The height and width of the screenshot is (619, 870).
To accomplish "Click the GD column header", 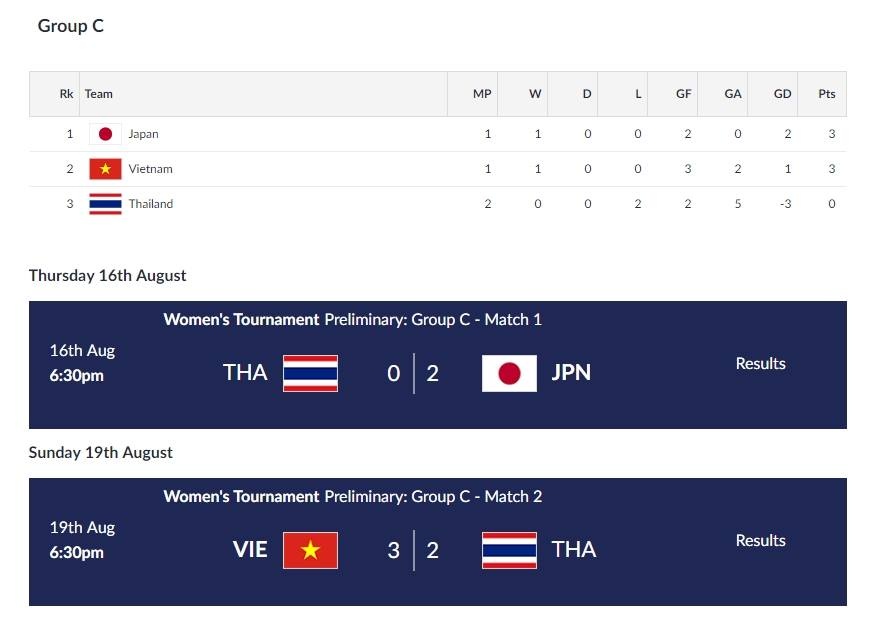I will click(783, 94).
